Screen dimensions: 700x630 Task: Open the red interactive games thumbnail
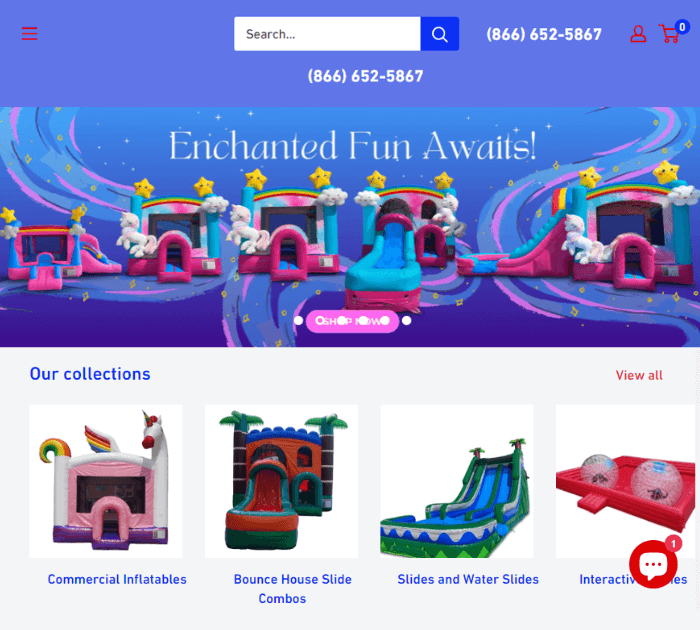pyautogui.click(x=625, y=481)
